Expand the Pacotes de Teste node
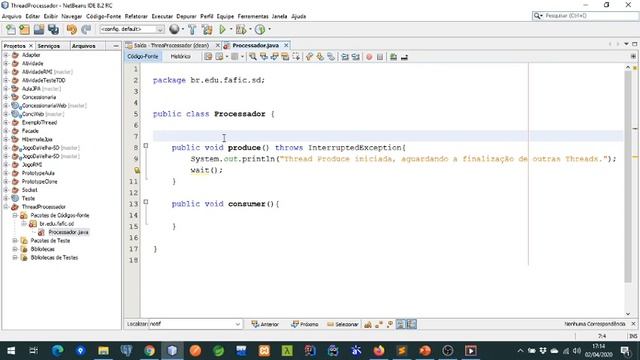The width and height of the screenshot is (640, 360). pos(15,241)
